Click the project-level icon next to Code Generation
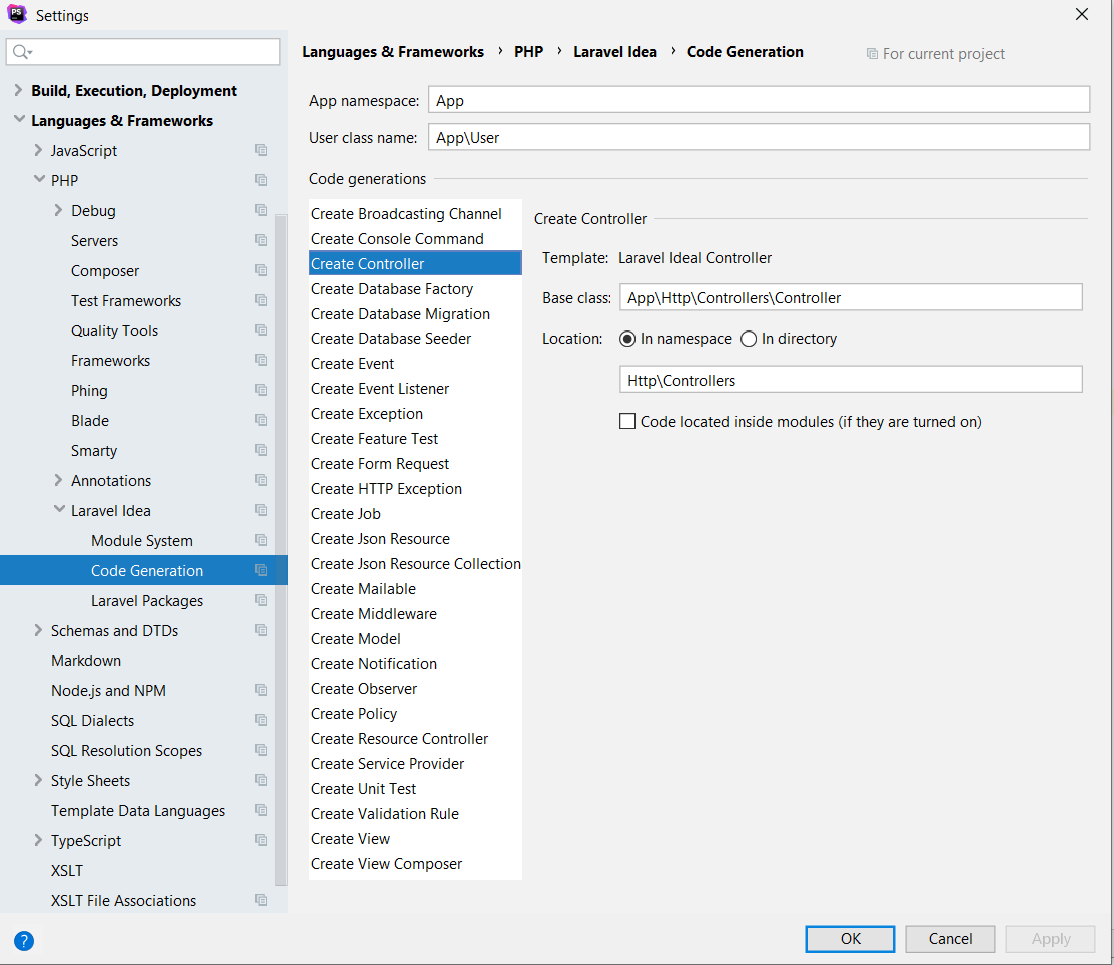 click(261, 570)
